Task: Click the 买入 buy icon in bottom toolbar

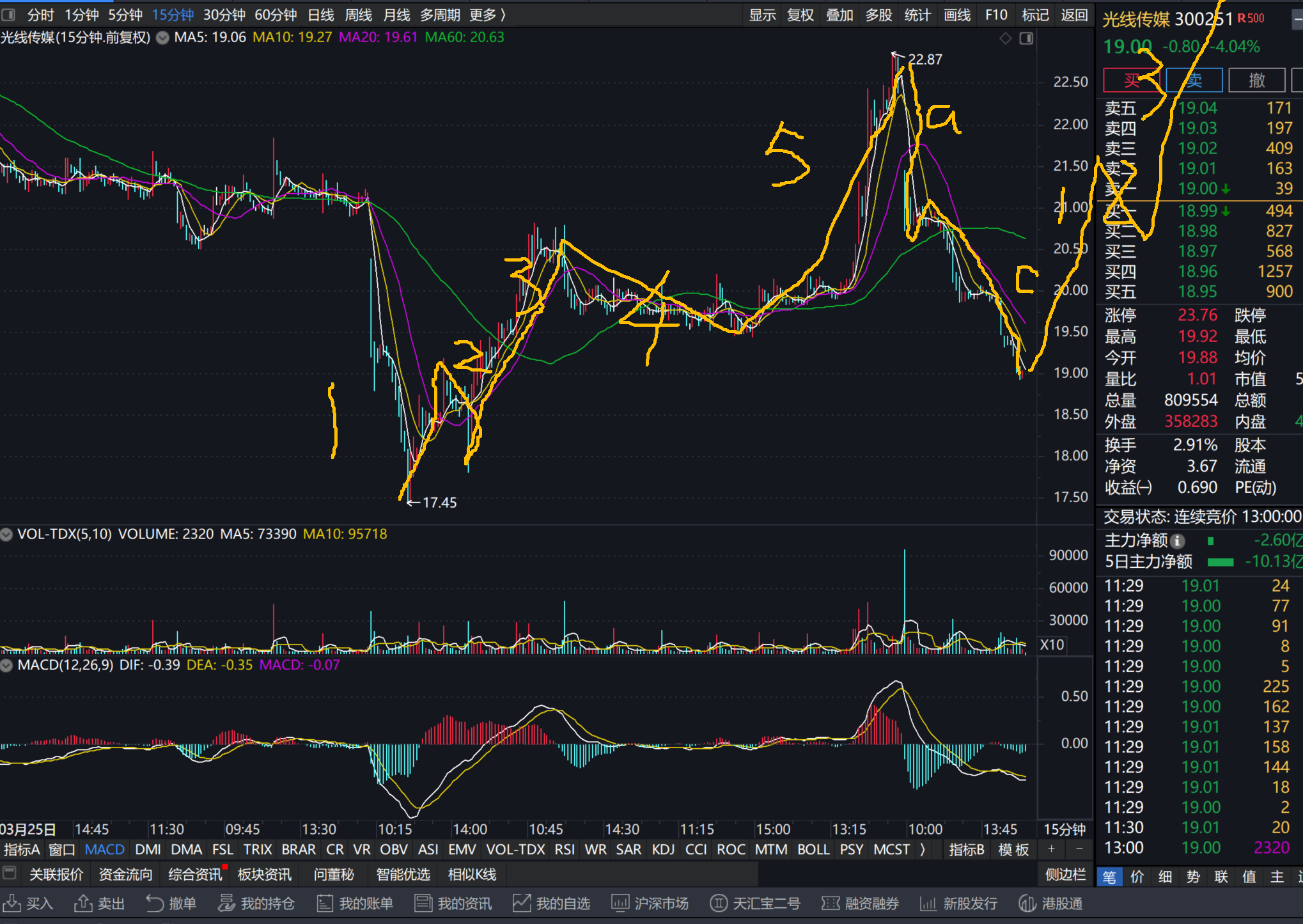Action: coord(12,903)
